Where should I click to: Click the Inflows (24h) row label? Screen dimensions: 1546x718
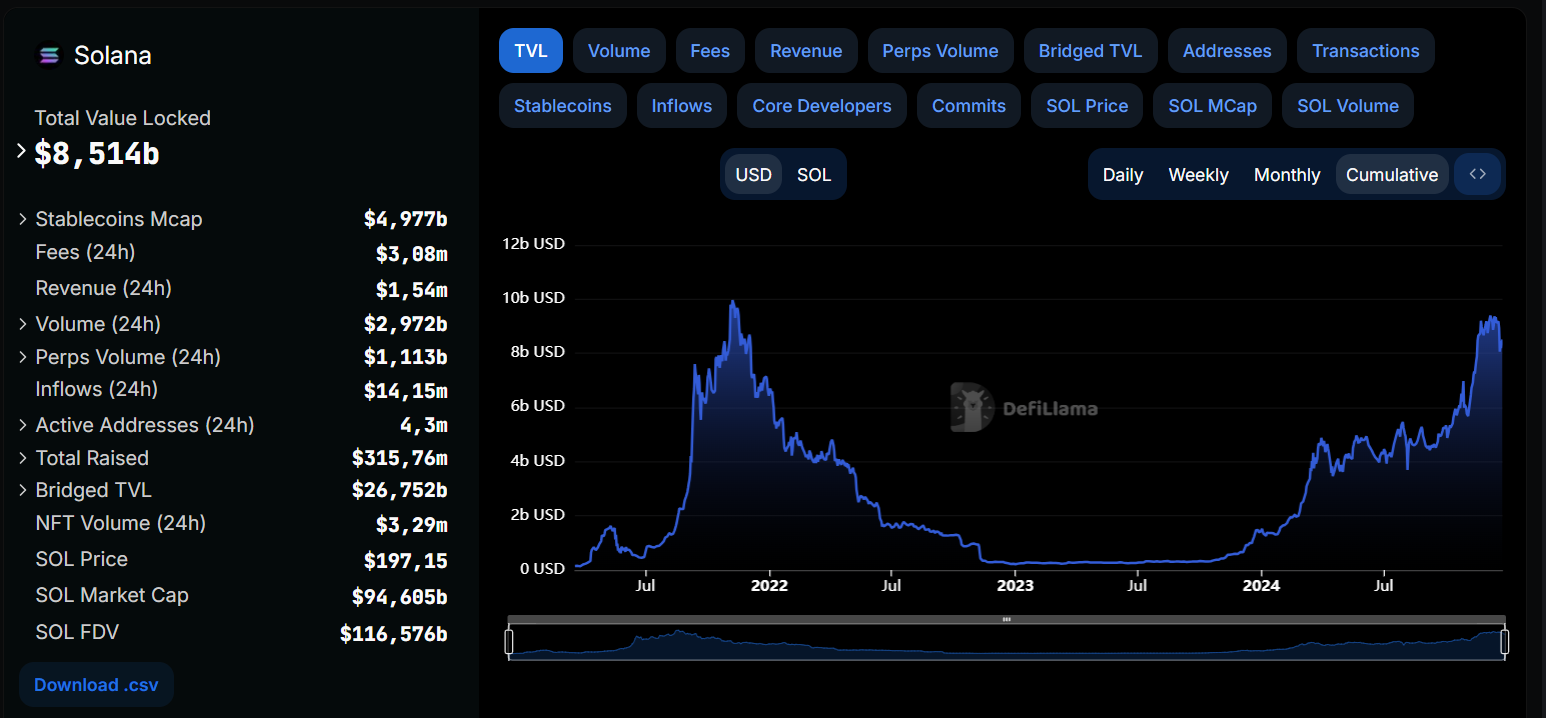point(96,389)
